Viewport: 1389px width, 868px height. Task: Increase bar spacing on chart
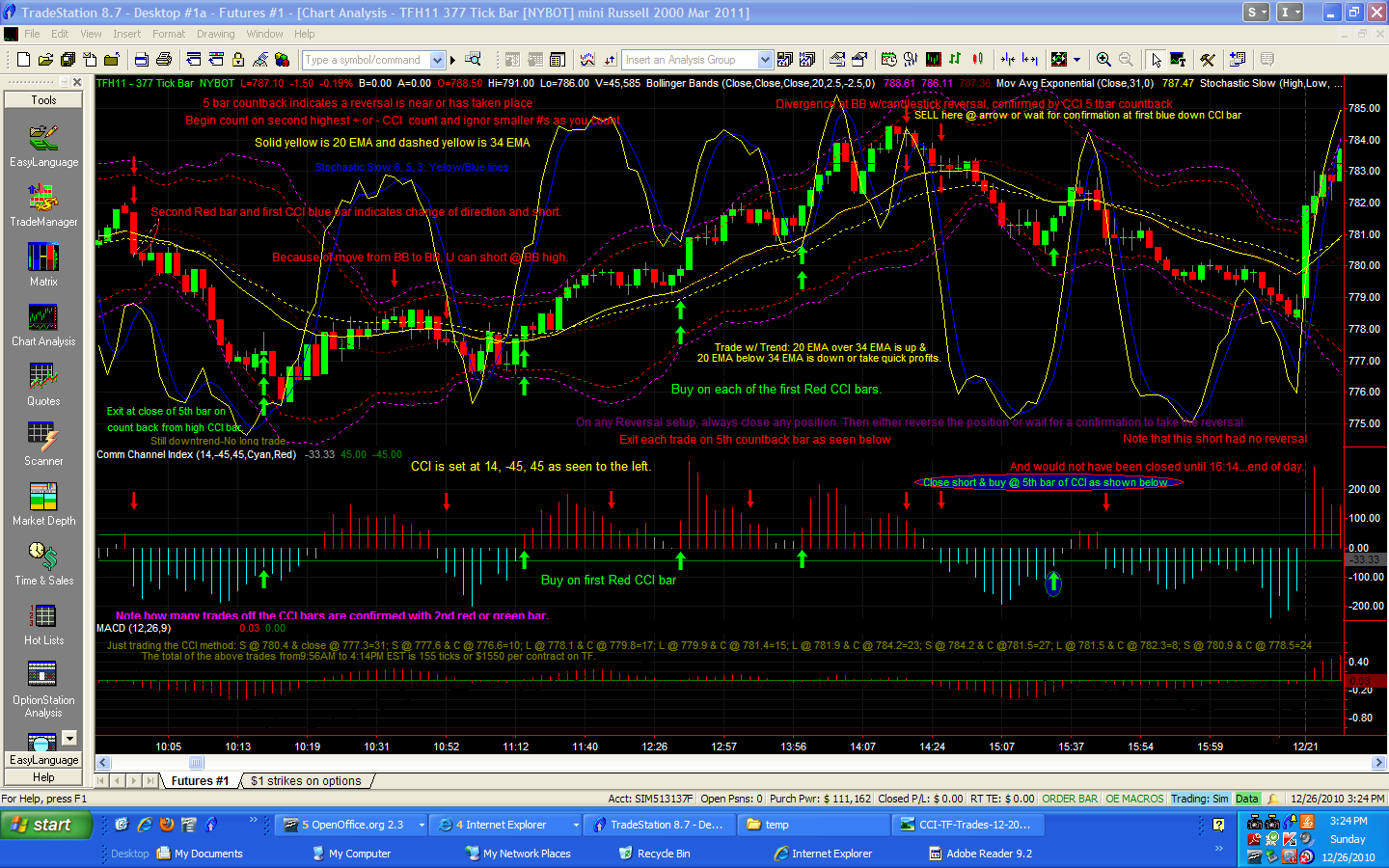1029,60
